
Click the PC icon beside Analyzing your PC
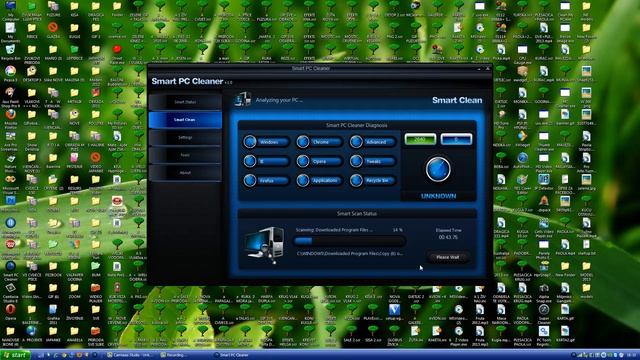tap(242, 99)
